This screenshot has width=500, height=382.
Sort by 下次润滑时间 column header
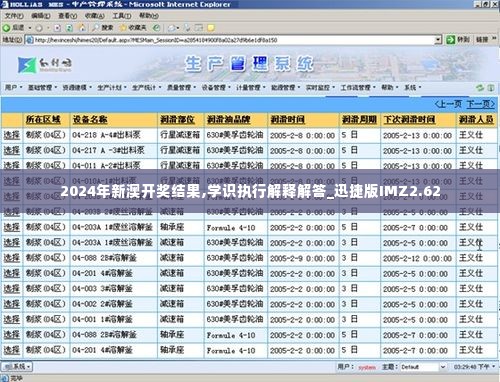point(409,120)
